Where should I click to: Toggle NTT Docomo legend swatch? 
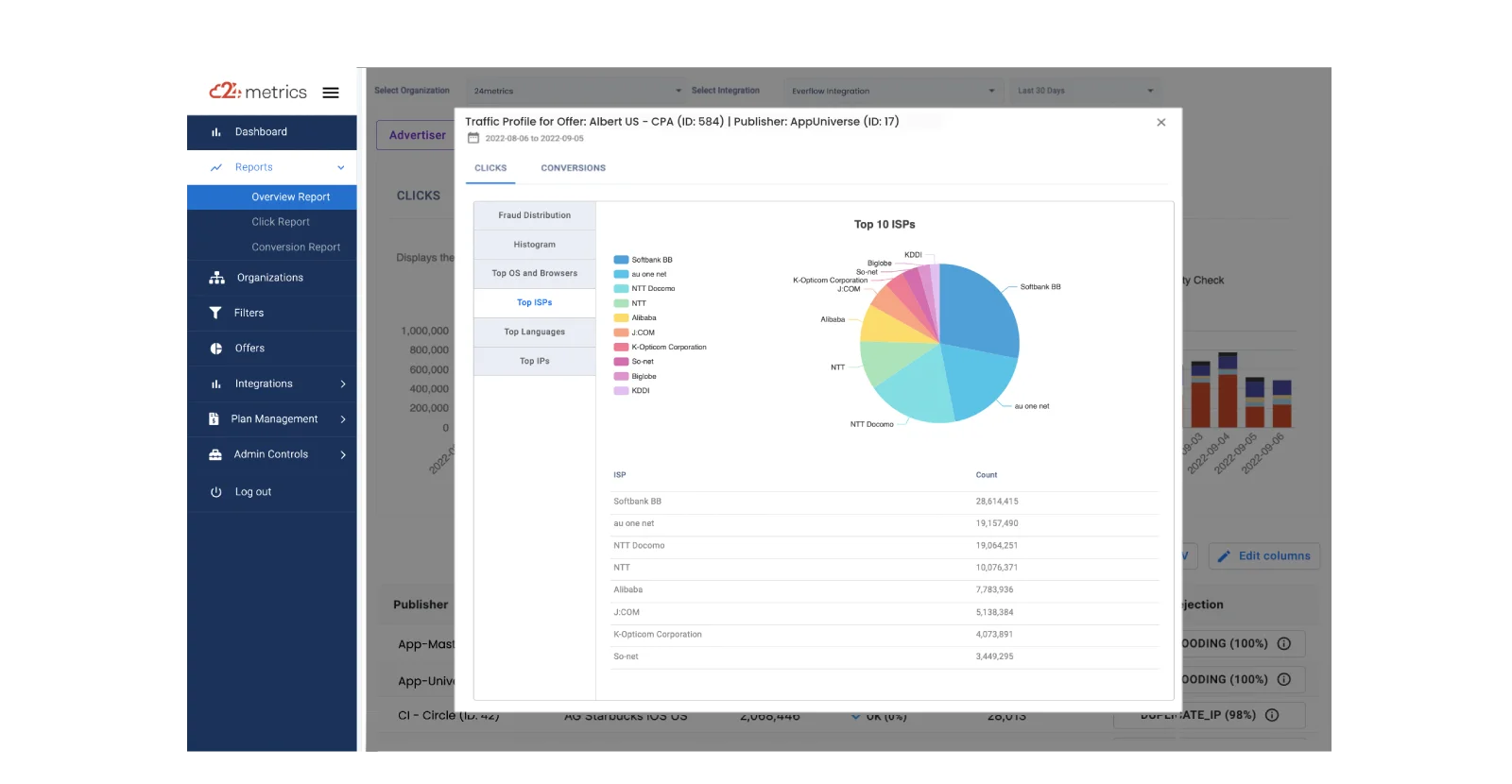tap(621, 289)
